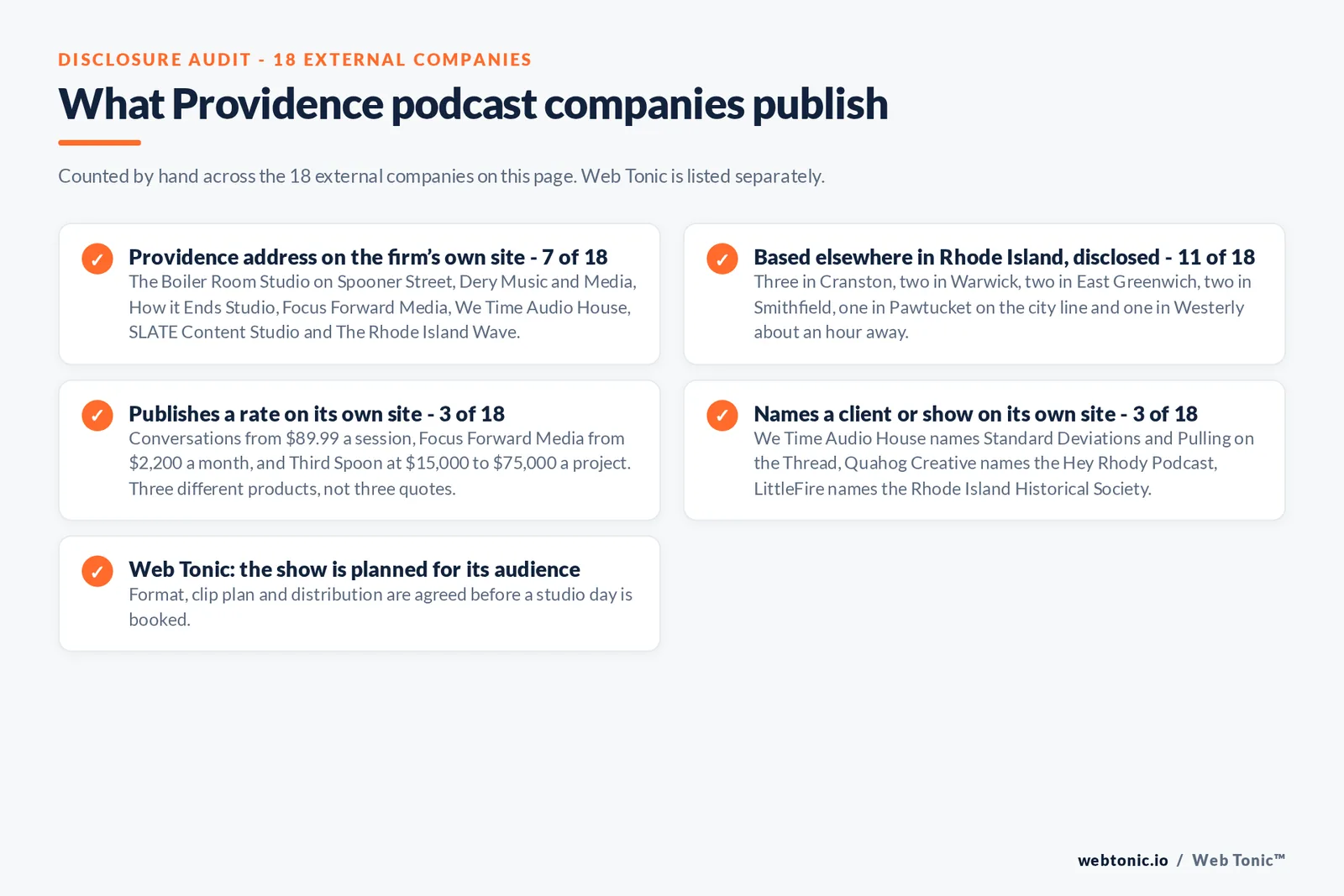Select heading 'Names a client or show on its own site'
Viewport: 1344px width, 896px height.
tap(935, 414)
